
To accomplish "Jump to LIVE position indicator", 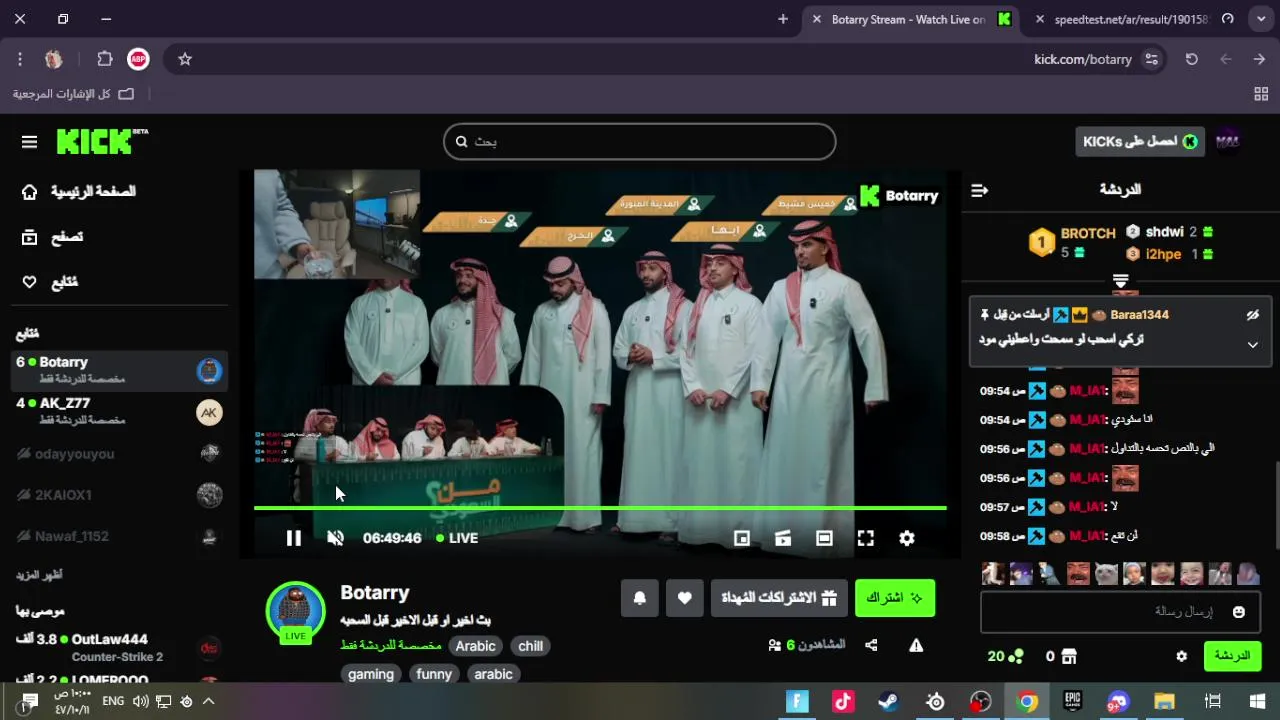I will [458, 538].
